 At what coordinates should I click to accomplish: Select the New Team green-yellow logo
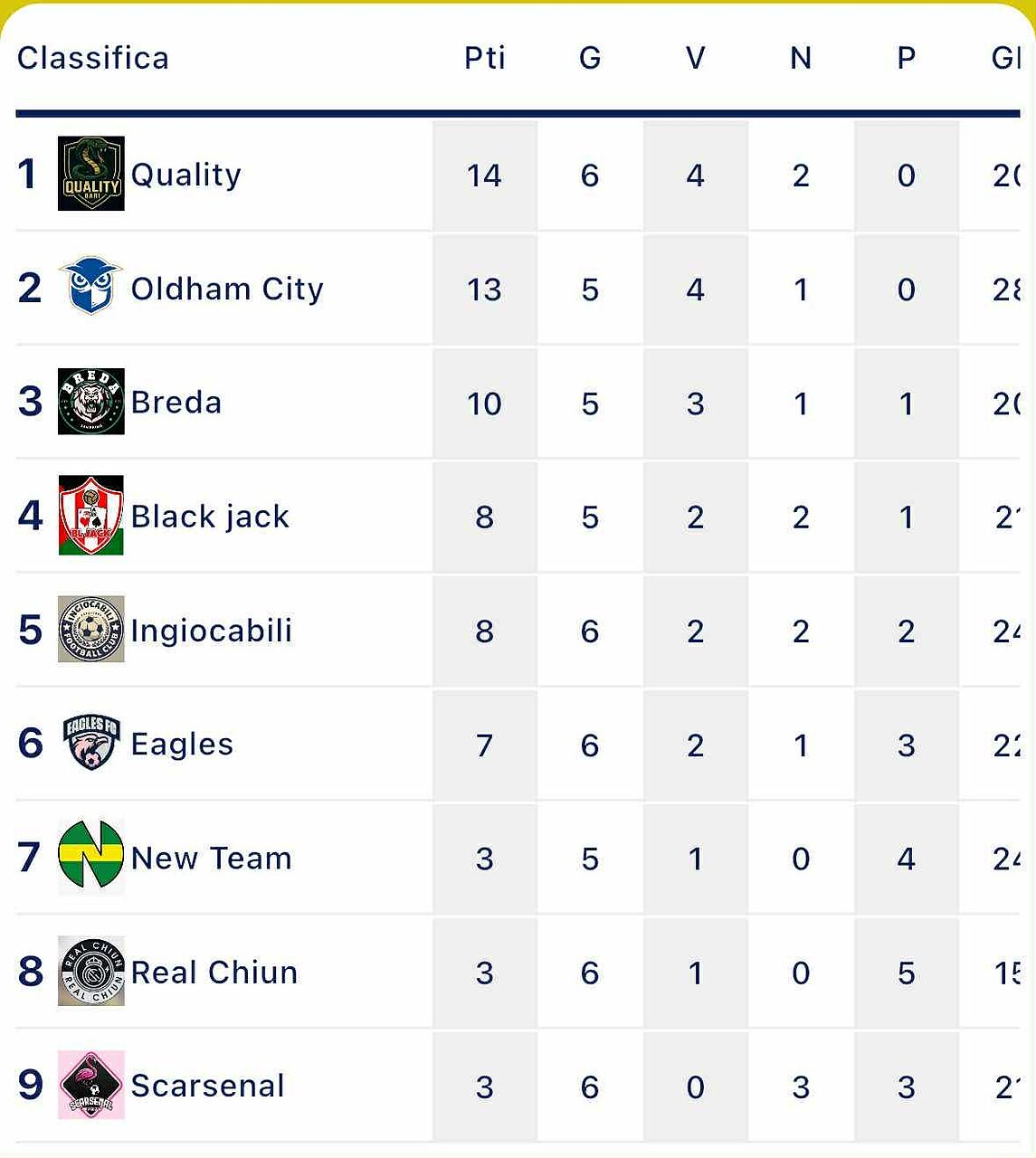coord(90,857)
